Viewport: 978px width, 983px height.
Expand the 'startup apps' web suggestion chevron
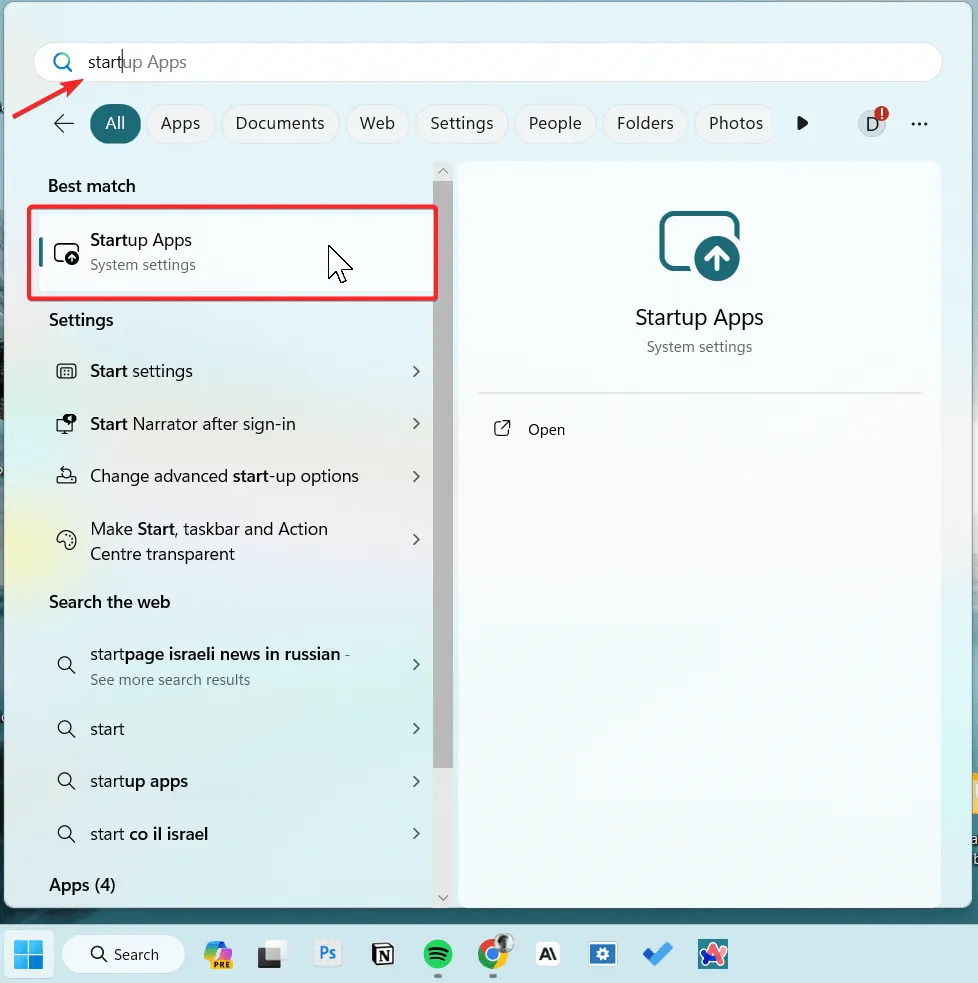(x=416, y=781)
